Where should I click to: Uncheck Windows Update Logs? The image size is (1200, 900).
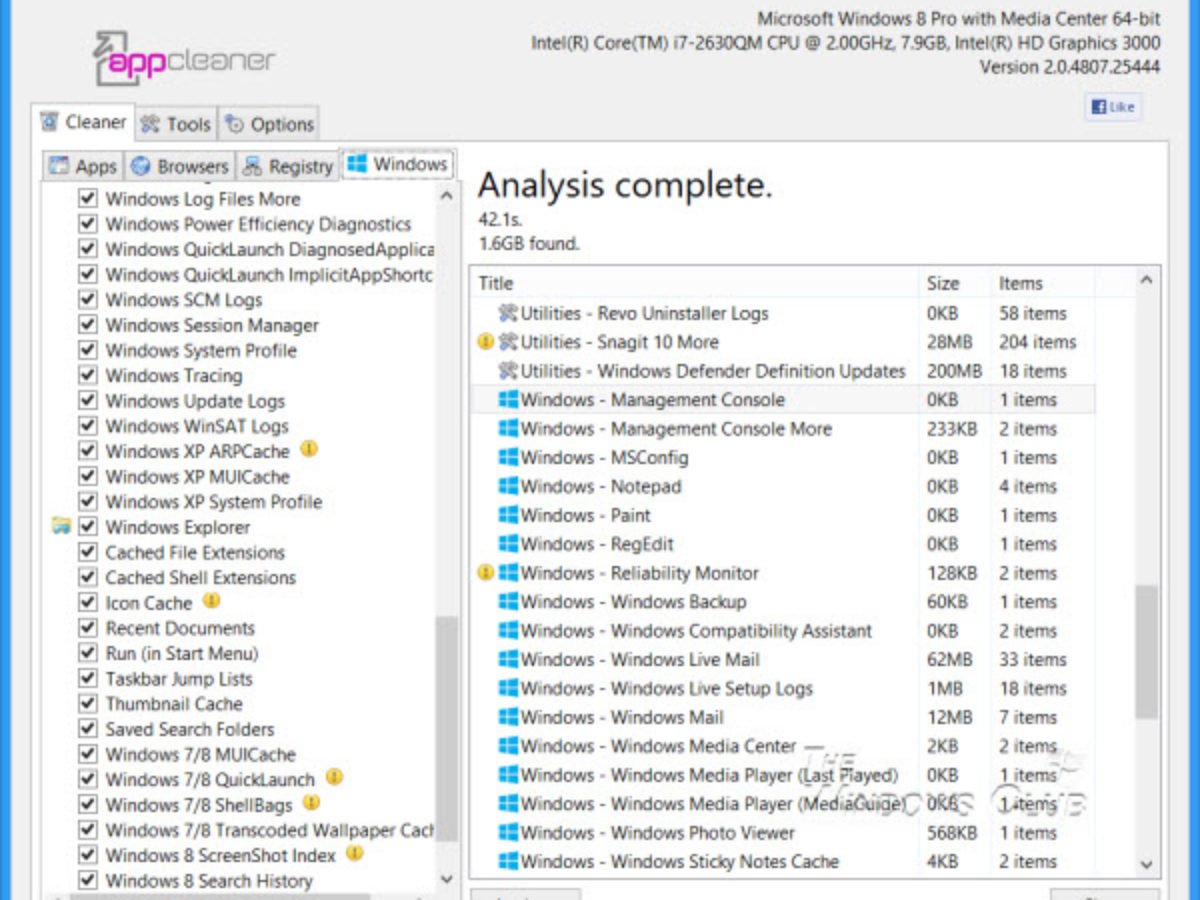(88, 401)
